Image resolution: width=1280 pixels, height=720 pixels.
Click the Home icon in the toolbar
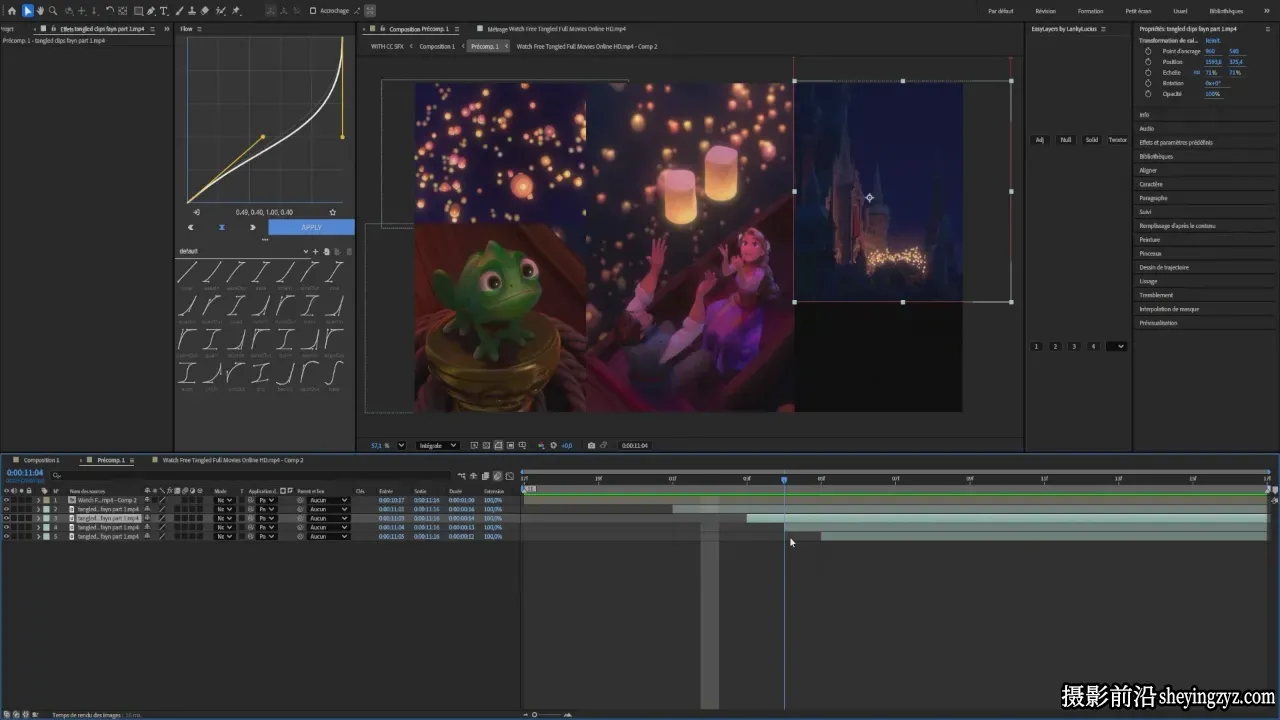[11, 11]
